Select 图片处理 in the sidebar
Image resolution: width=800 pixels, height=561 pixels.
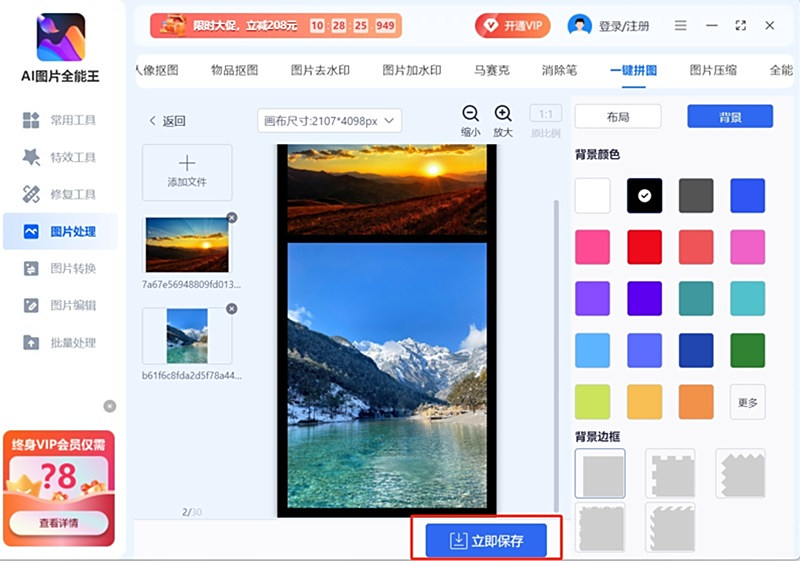[60, 232]
